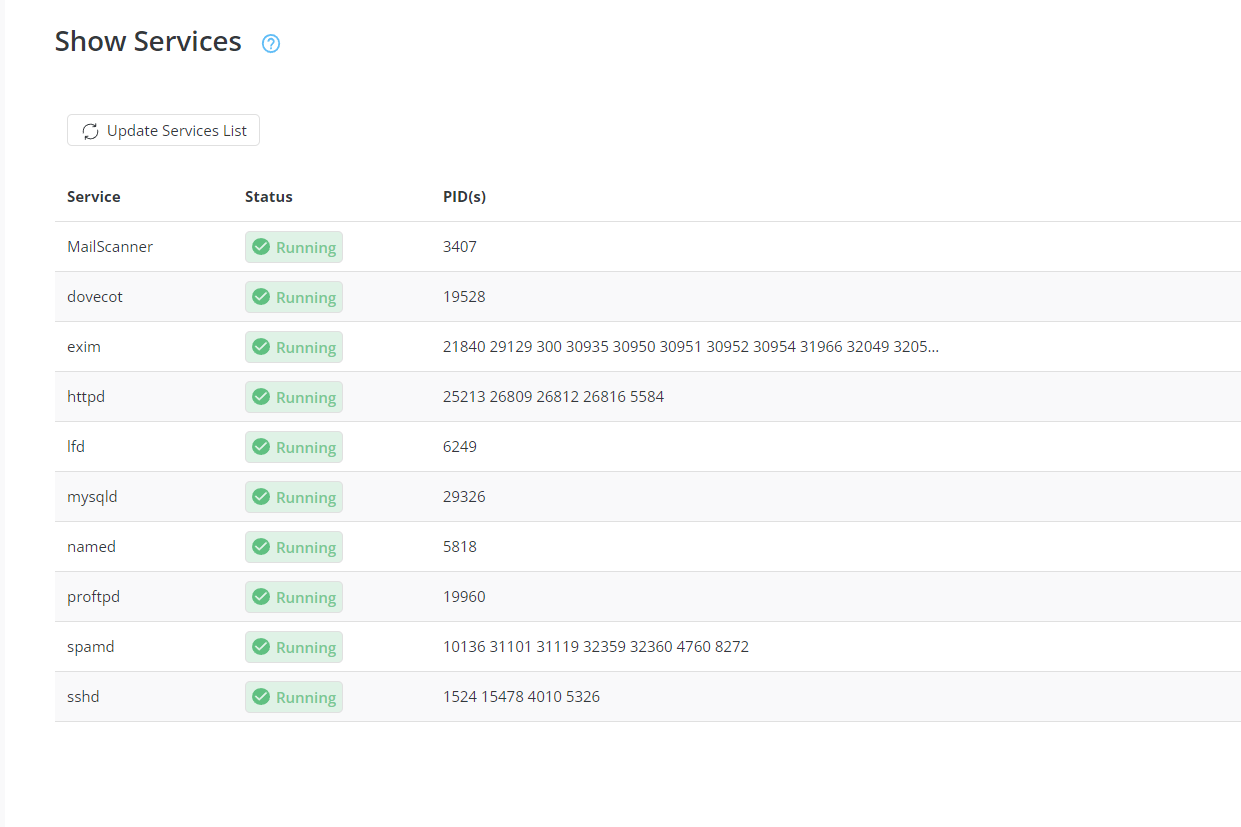Click the Show Services page heading
The height and width of the screenshot is (827, 1241).
(x=148, y=42)
